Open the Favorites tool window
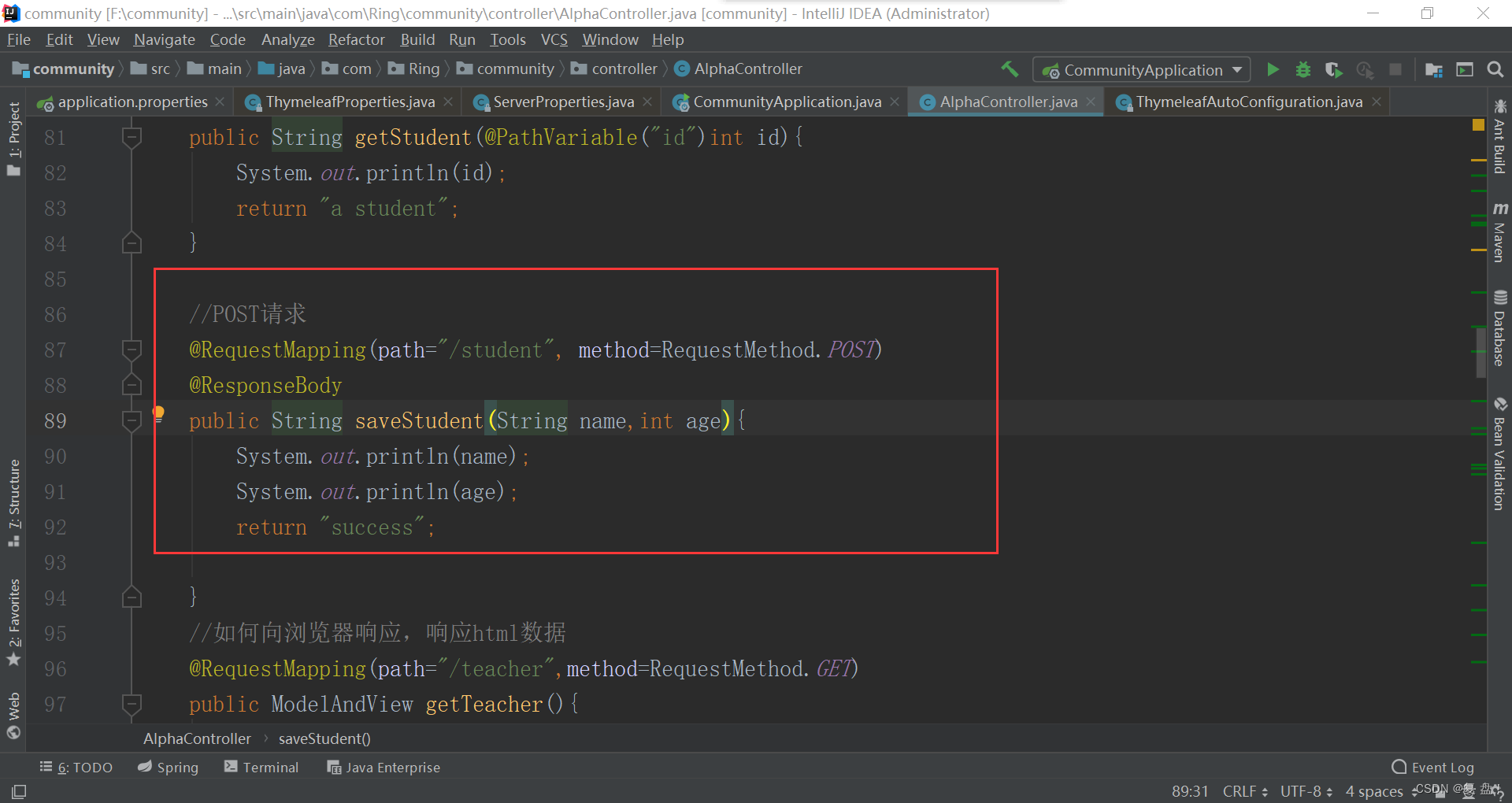1512x803 pixels. pyautogui.click(x=14, y=623)
